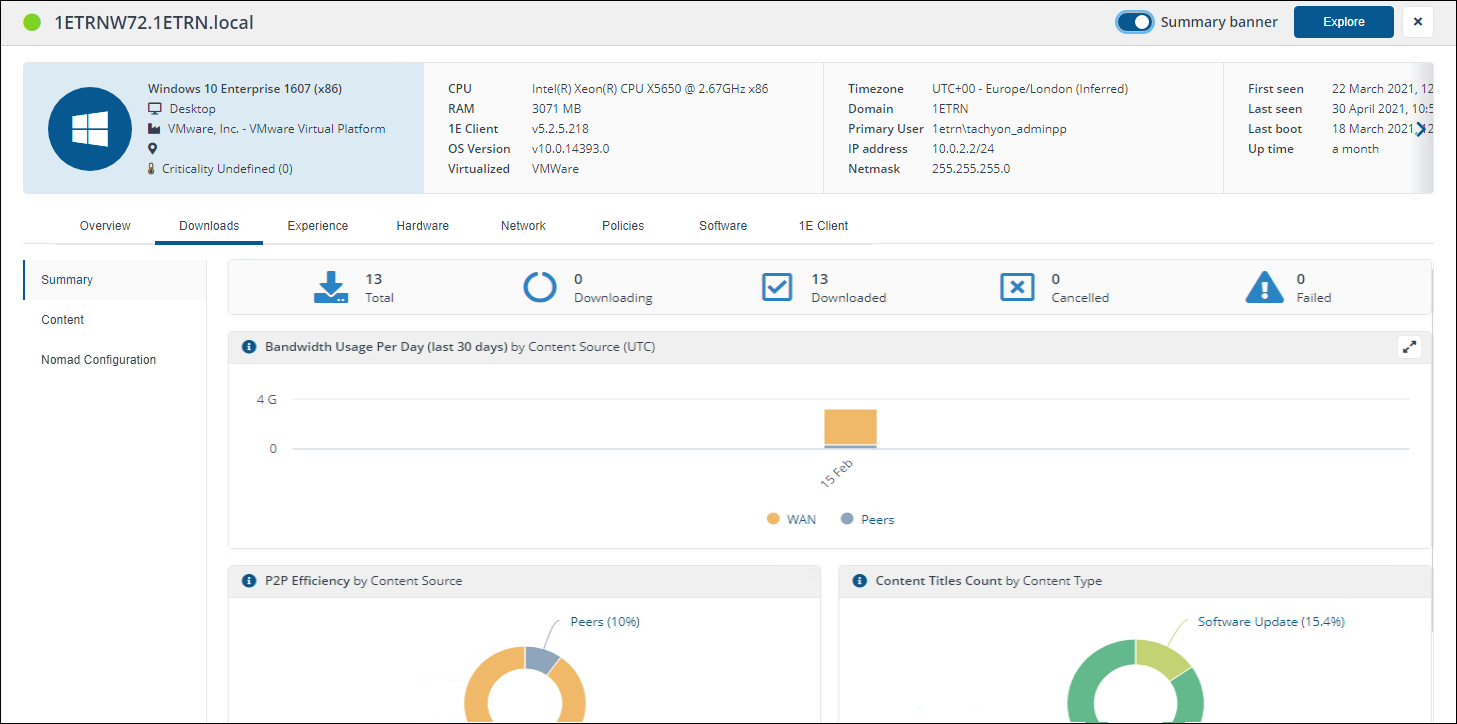Click the Total downloads icon
Image resolution: width=1457 pixels, height=724 pixels.
tap(331, 287)
